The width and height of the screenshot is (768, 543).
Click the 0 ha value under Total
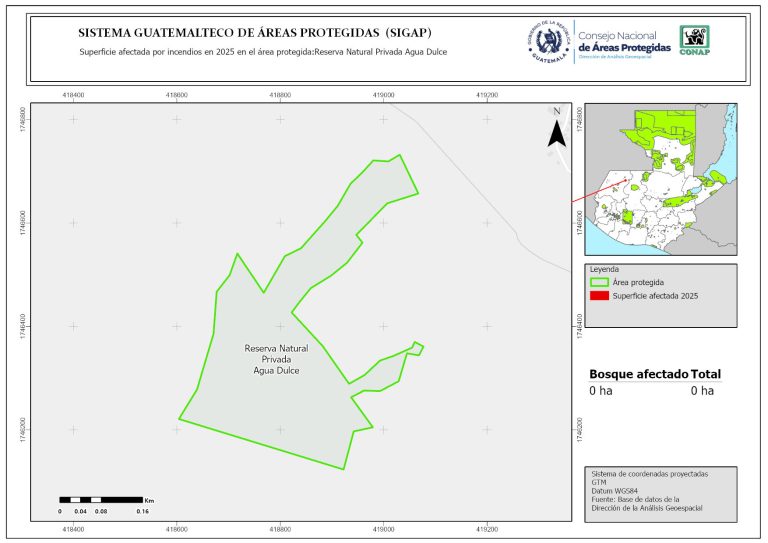[702, 391]
